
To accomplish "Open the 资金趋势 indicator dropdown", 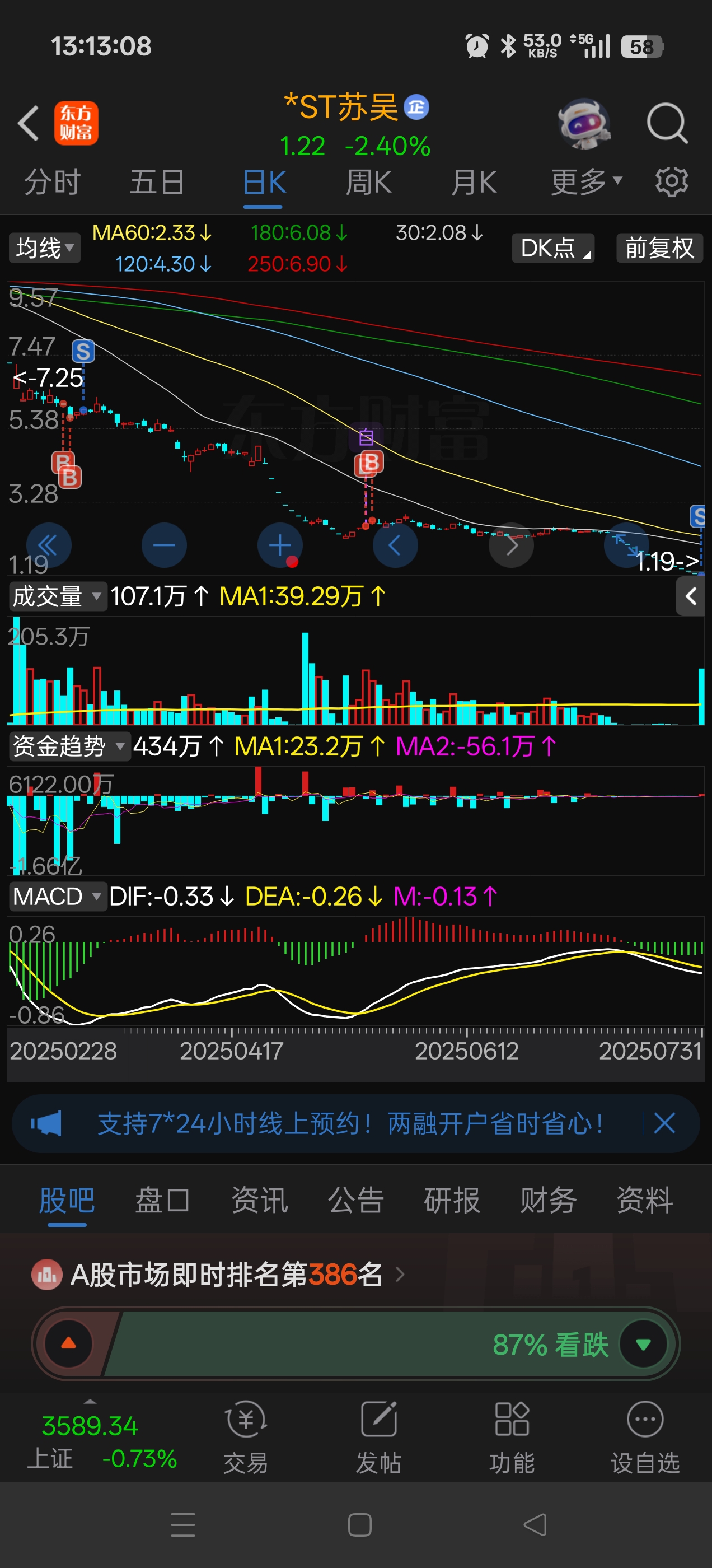I will pos(69,746).
